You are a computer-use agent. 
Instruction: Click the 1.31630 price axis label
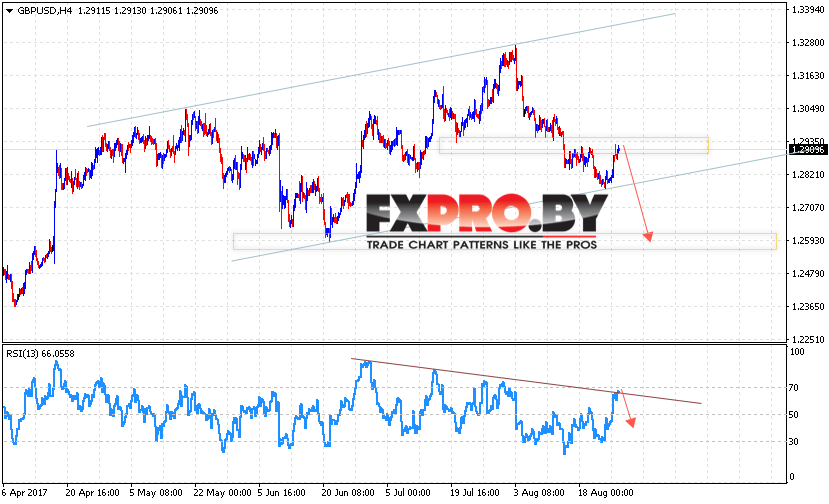(808, 76)
